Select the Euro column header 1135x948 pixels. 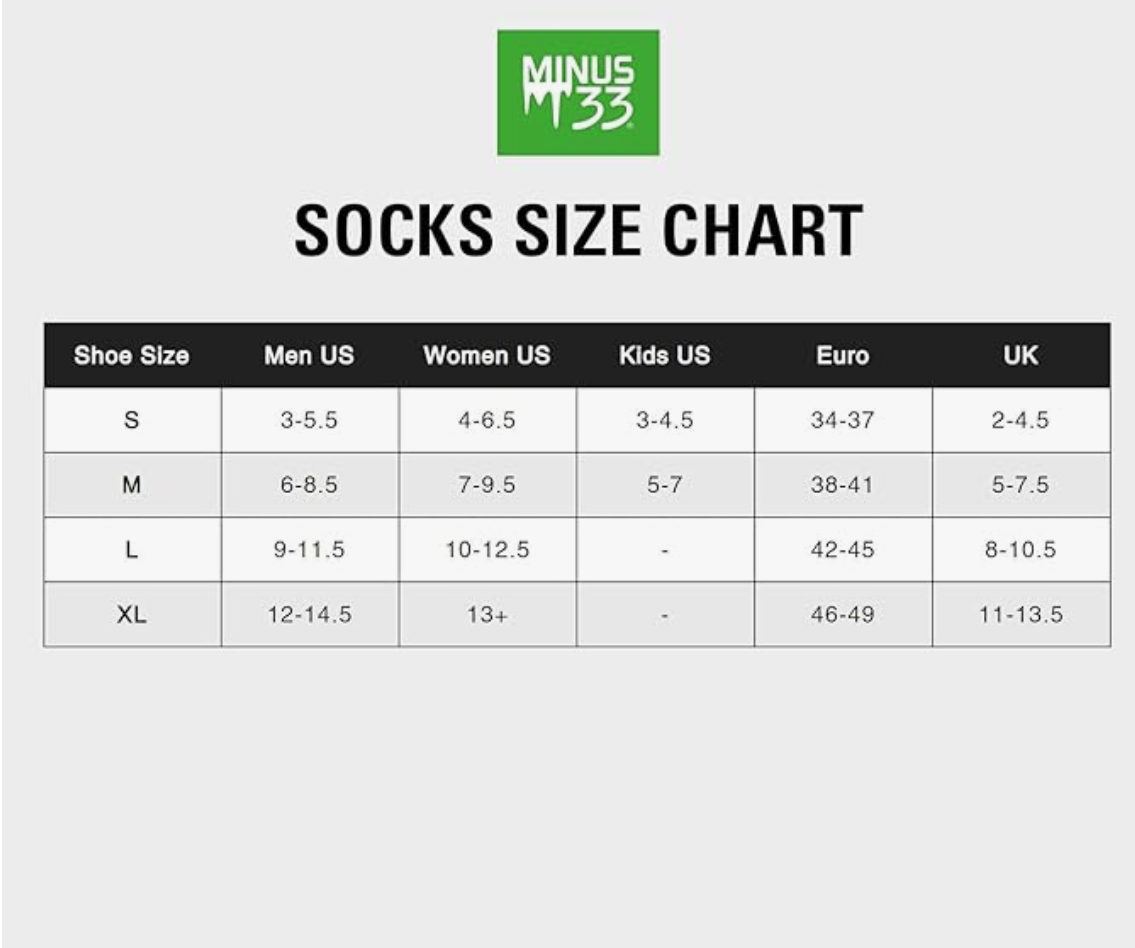[x=842, y=356]
